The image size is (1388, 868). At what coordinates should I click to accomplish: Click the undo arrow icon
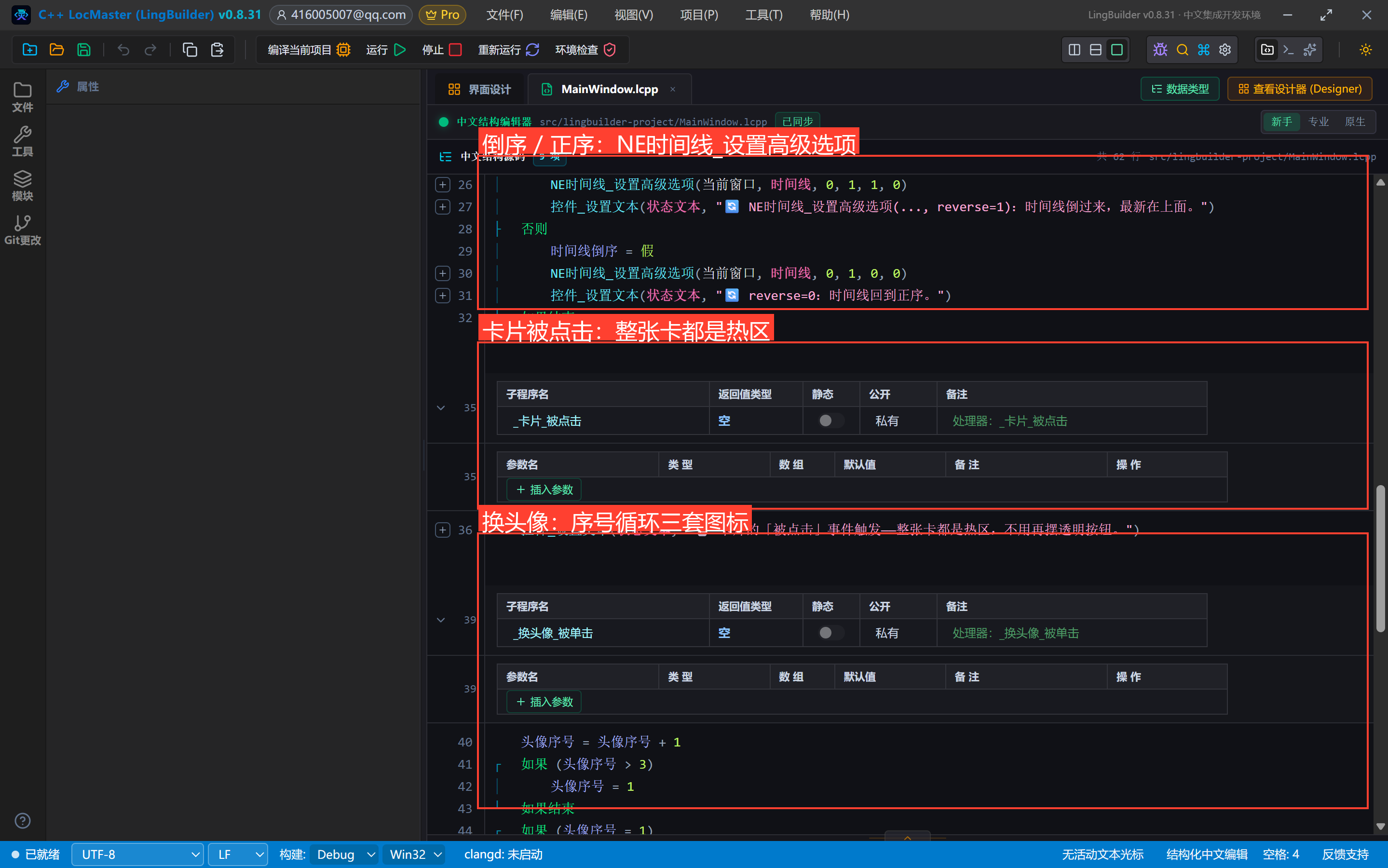[x=123, y=50]
